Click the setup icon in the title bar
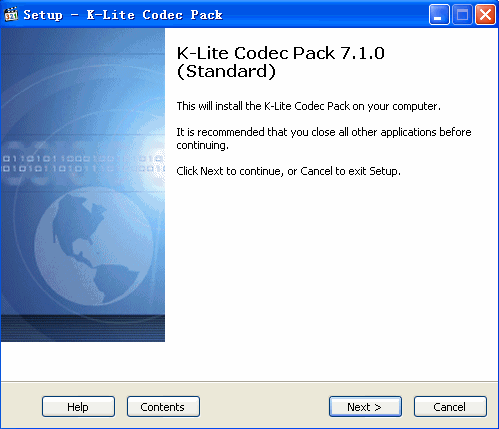 point(11,15)
